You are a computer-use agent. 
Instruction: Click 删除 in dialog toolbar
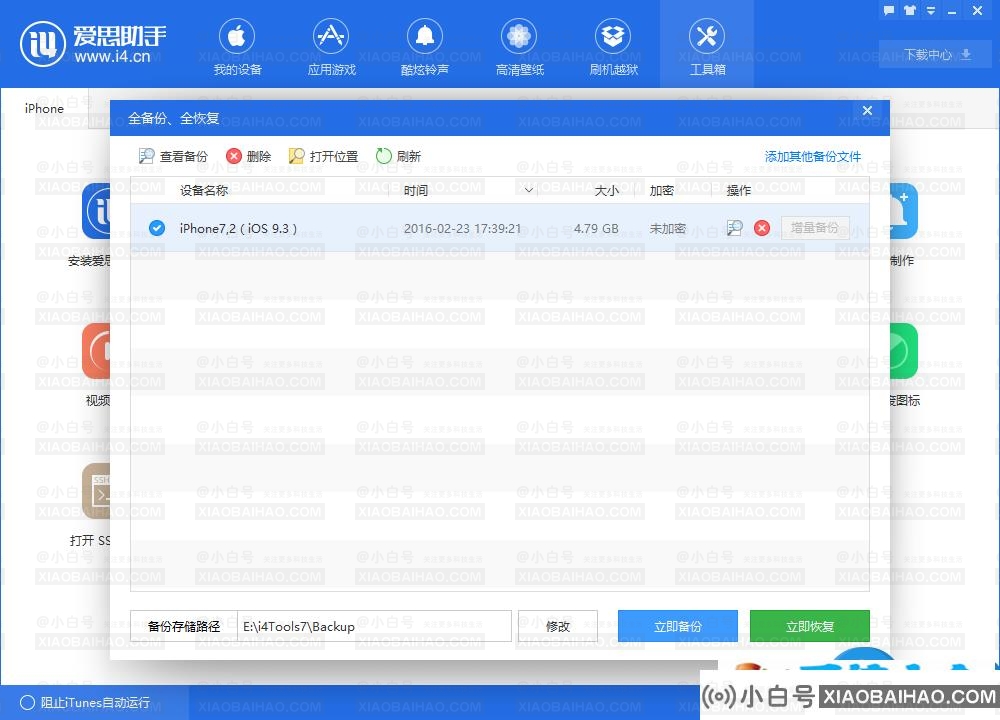tap(249, 156)
